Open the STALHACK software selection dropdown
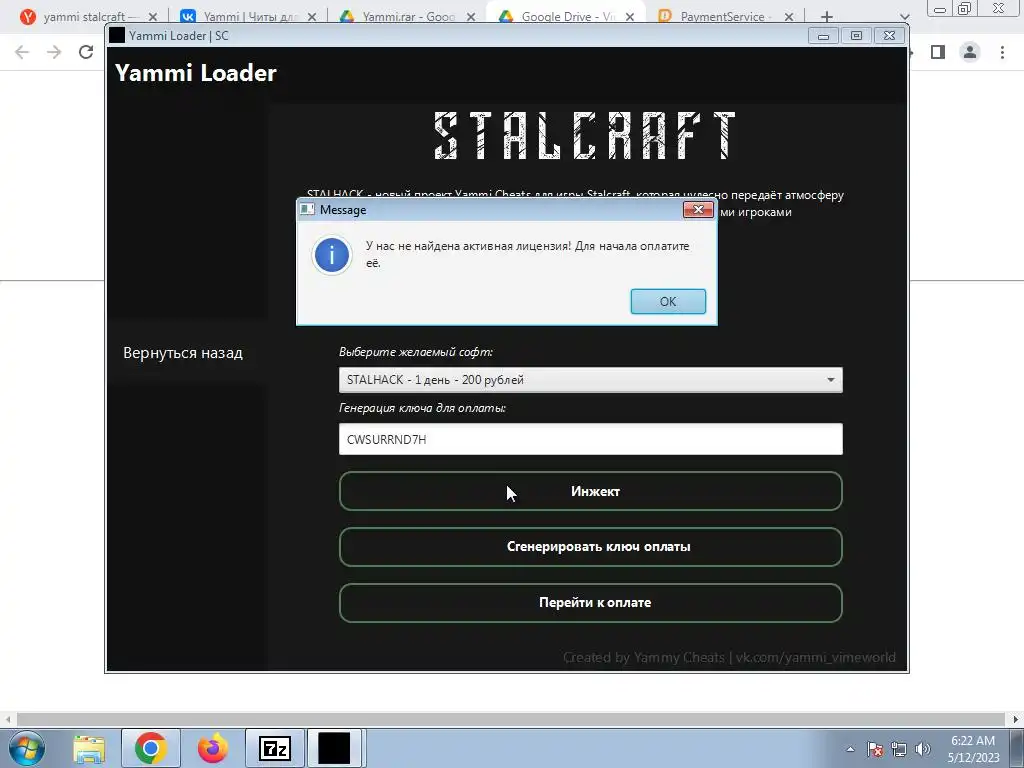This screenshot has height=768, width=1024. tap(590, 380)
